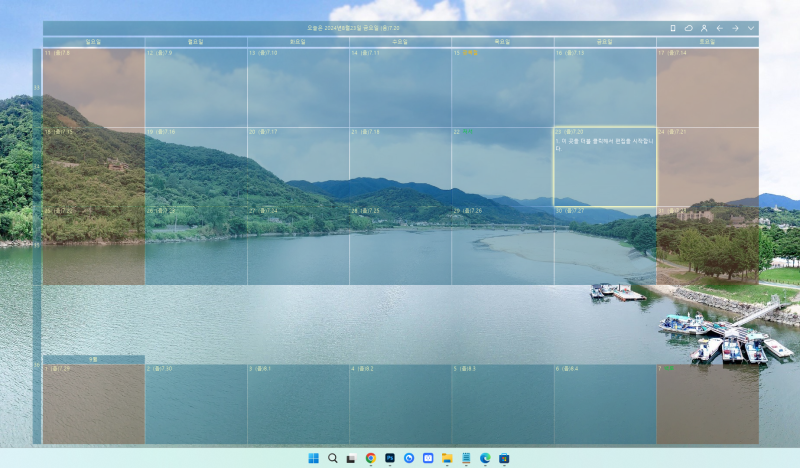The width and height of the screenshot is (800, 468).
Task: Select the highlighted day 23 cell
Action: [605, 167]
